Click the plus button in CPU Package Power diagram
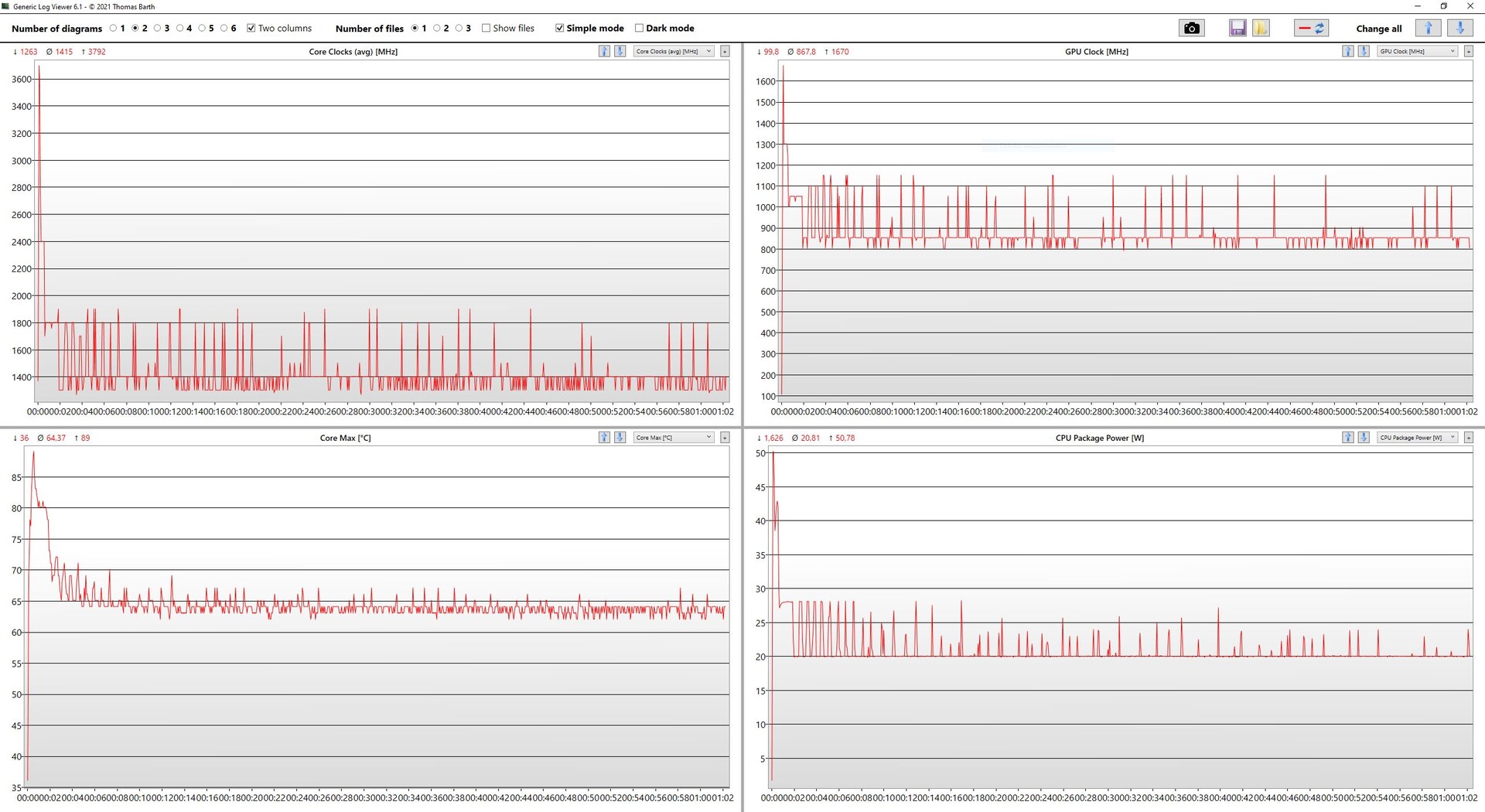1485x812 pixels. (1469, 438)
